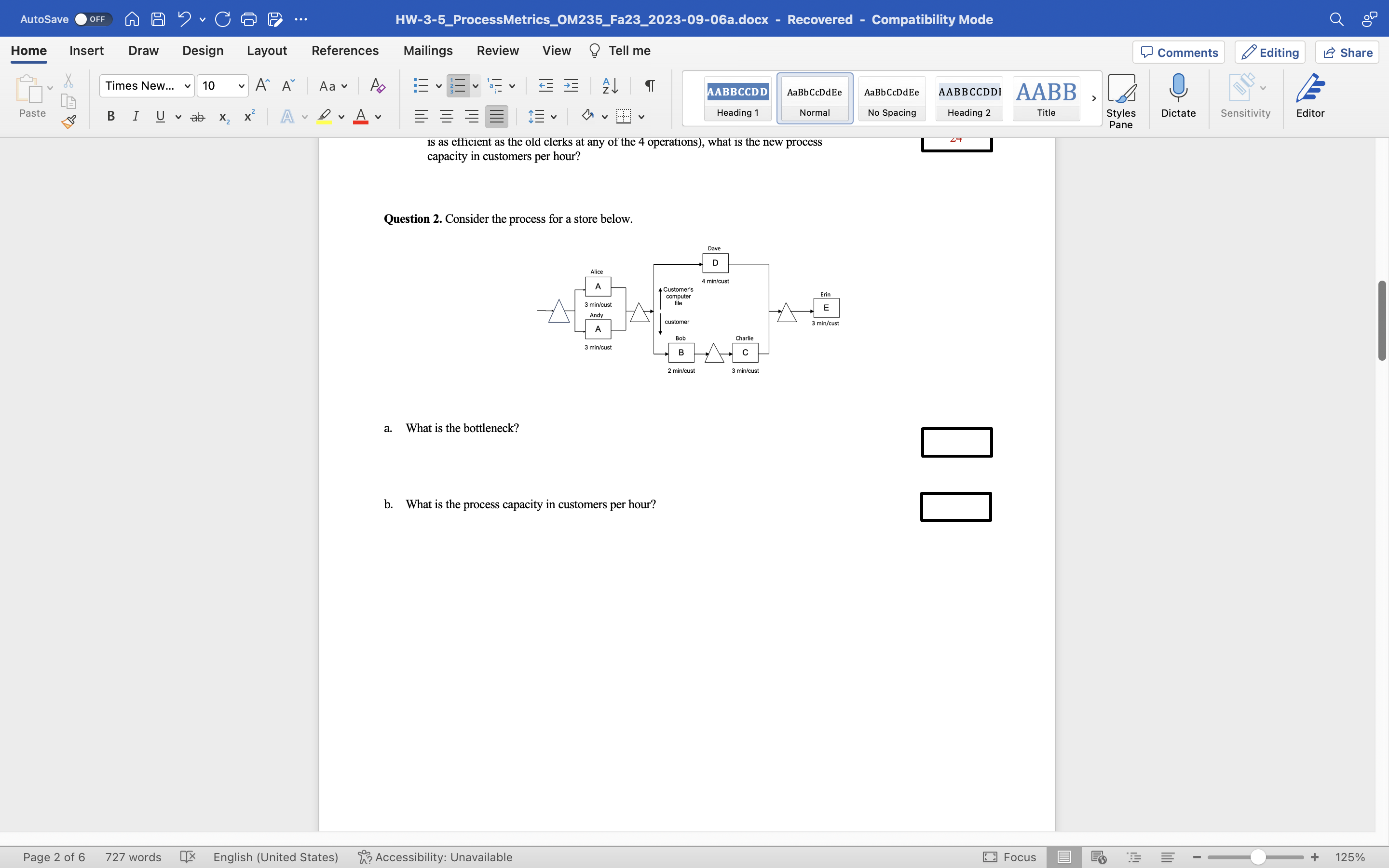Expand the line spacing options
This screenshot has height=868, width=1389.
pyautogui.click(x=554, y=116)
